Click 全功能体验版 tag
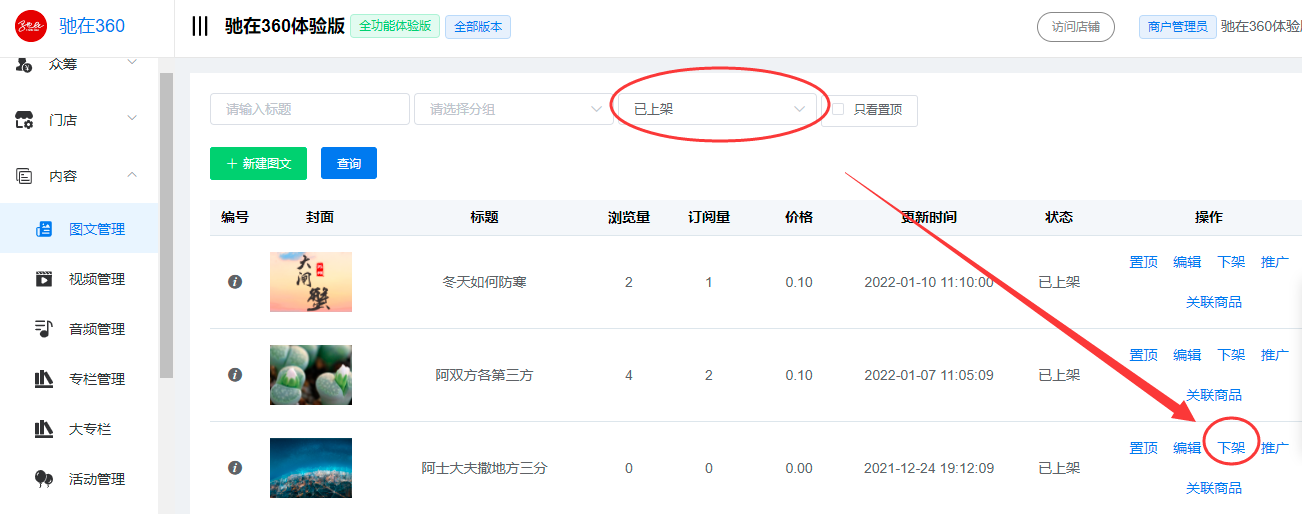 click(x=395, y=26)
